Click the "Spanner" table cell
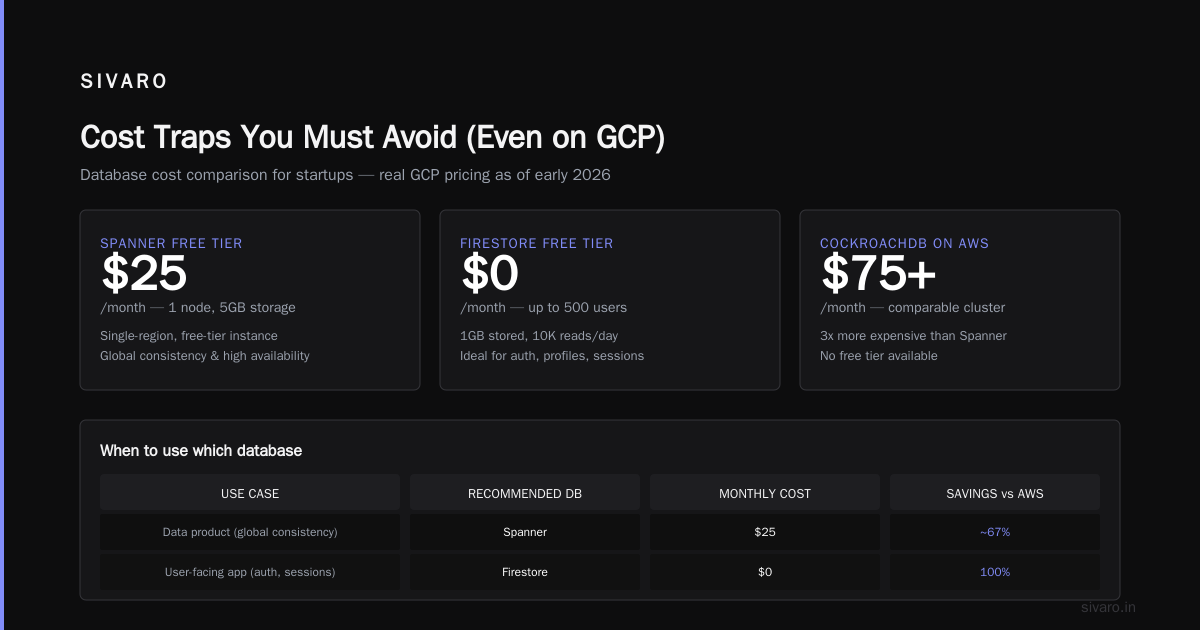 (525, 532)
